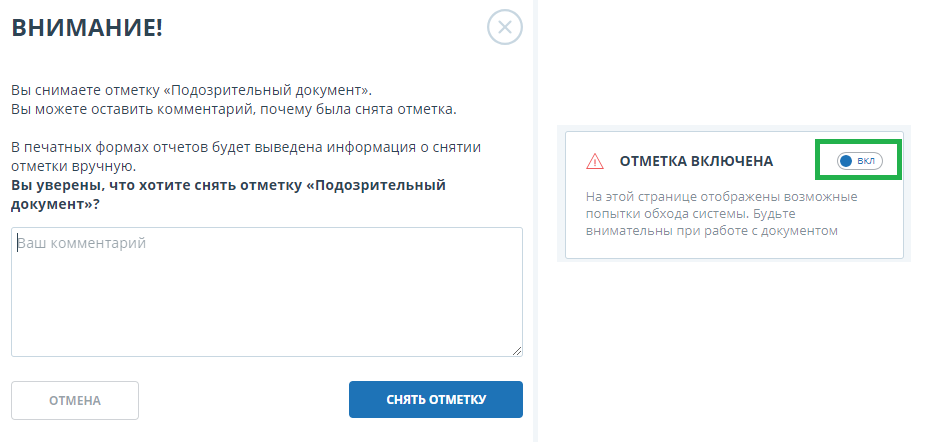Image resolution: width=926 pixels, height=442 pixels.
Task: Click the paragraph about печатных формах отчетов
Action: [246, 146]
